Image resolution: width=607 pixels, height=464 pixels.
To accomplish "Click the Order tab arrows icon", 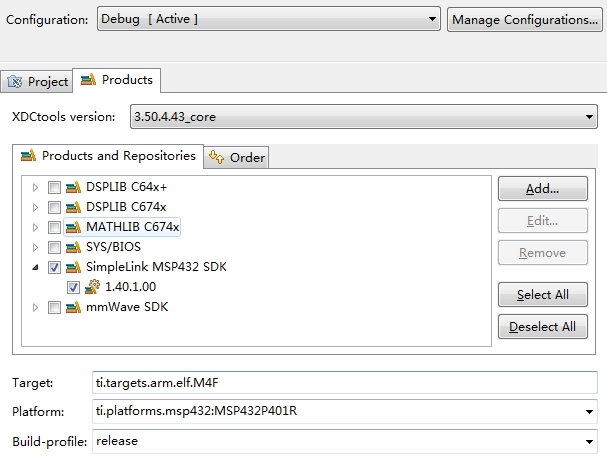I will (x=216, y=157).
